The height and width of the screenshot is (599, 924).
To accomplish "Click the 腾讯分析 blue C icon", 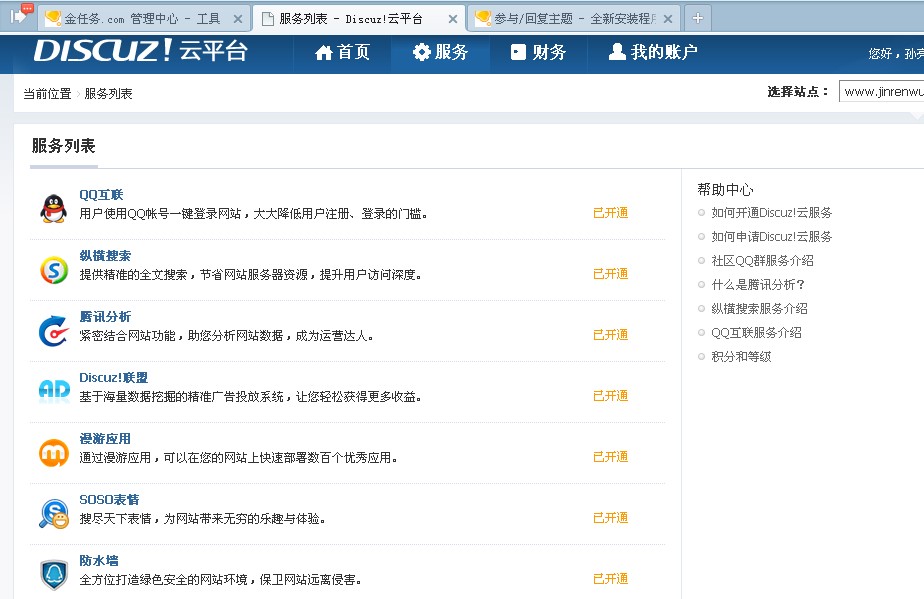I will (54, 331).
